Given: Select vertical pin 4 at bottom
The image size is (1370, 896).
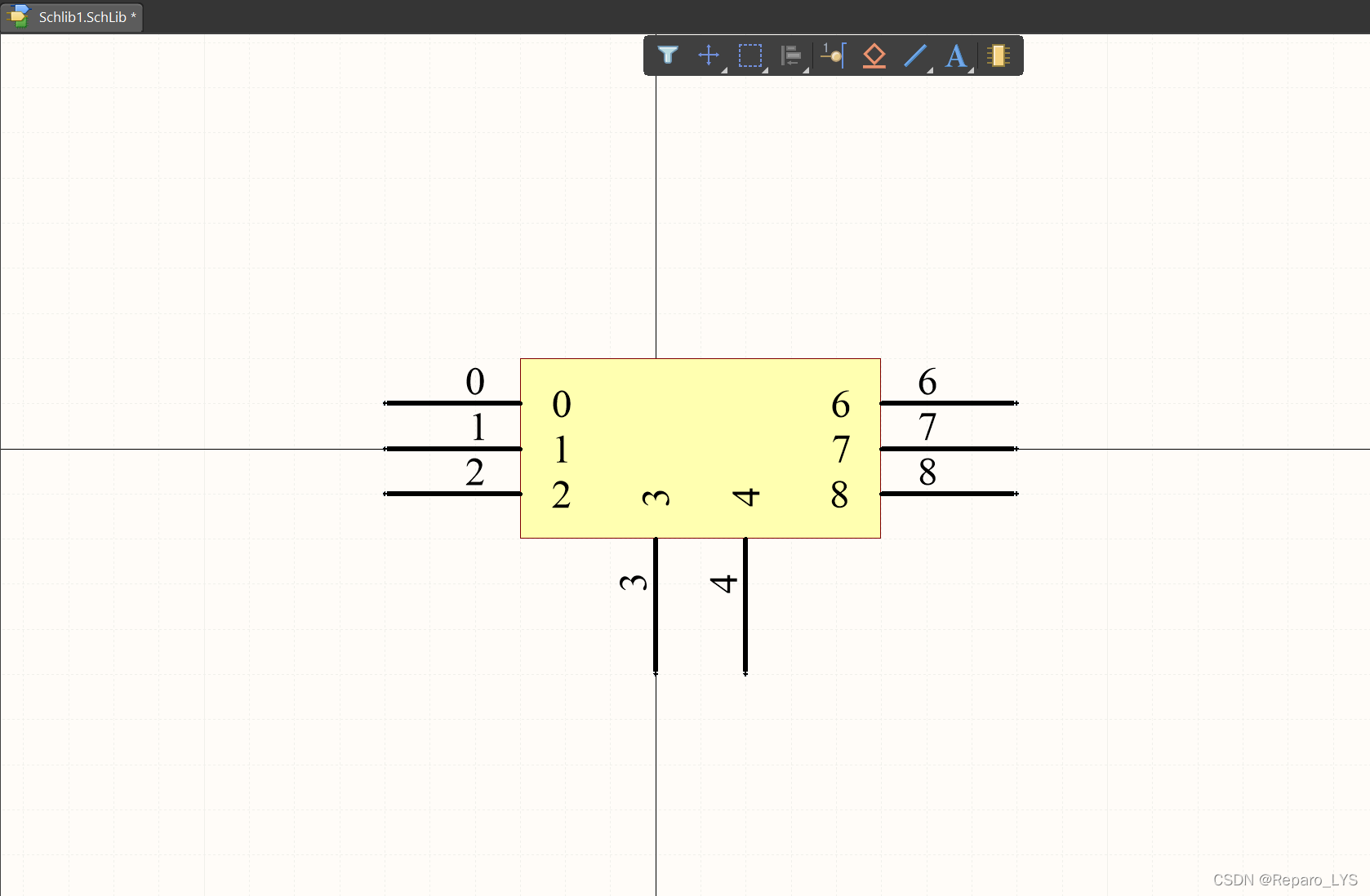Looking at the screenshot, I should (745, 606).
